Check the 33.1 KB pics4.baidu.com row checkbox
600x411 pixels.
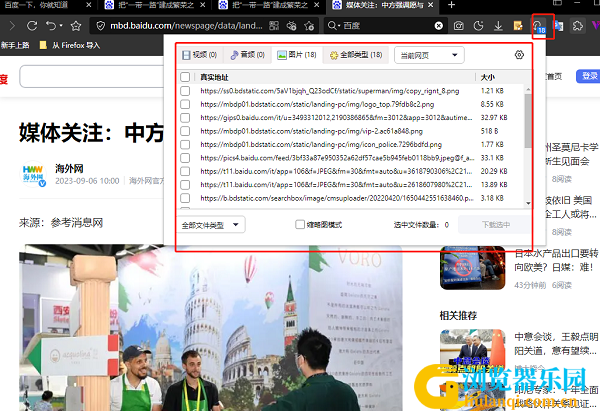point(185,158)
